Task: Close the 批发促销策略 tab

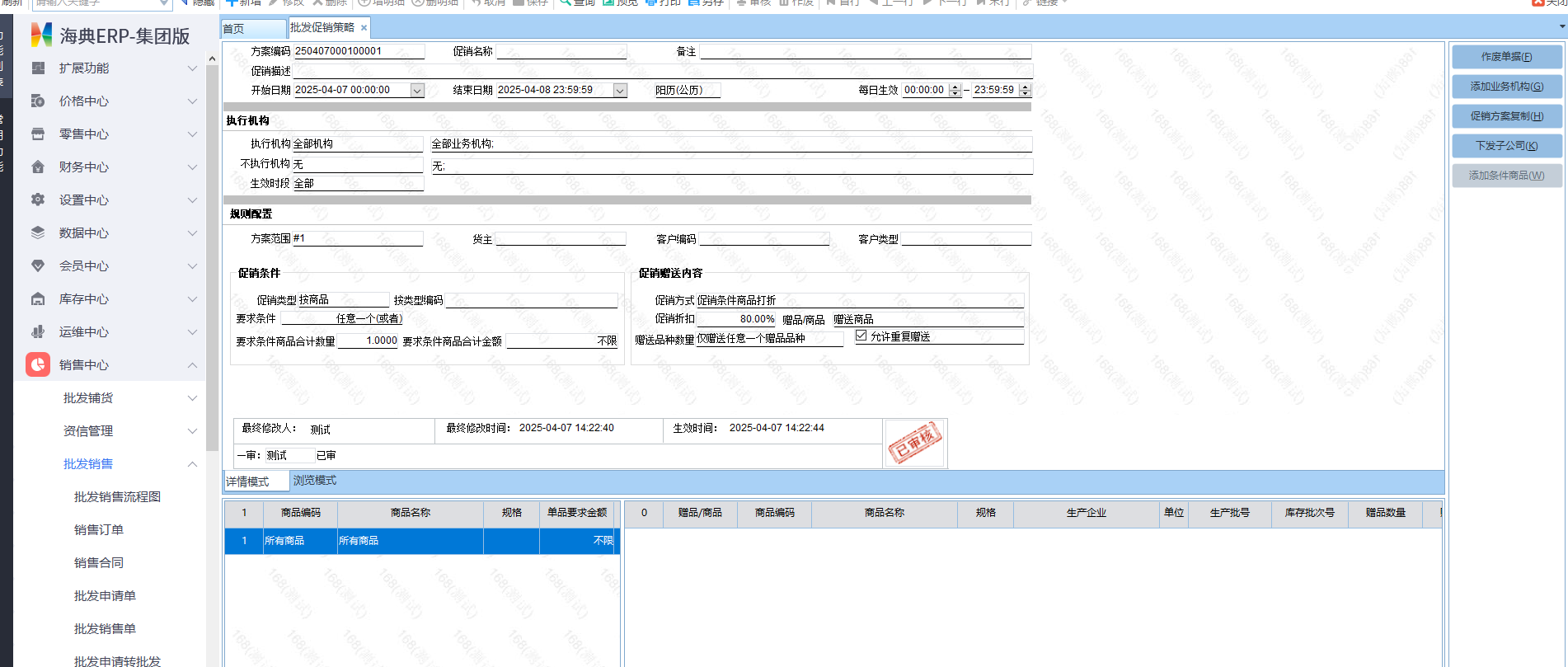Action: tap(364, 28)
